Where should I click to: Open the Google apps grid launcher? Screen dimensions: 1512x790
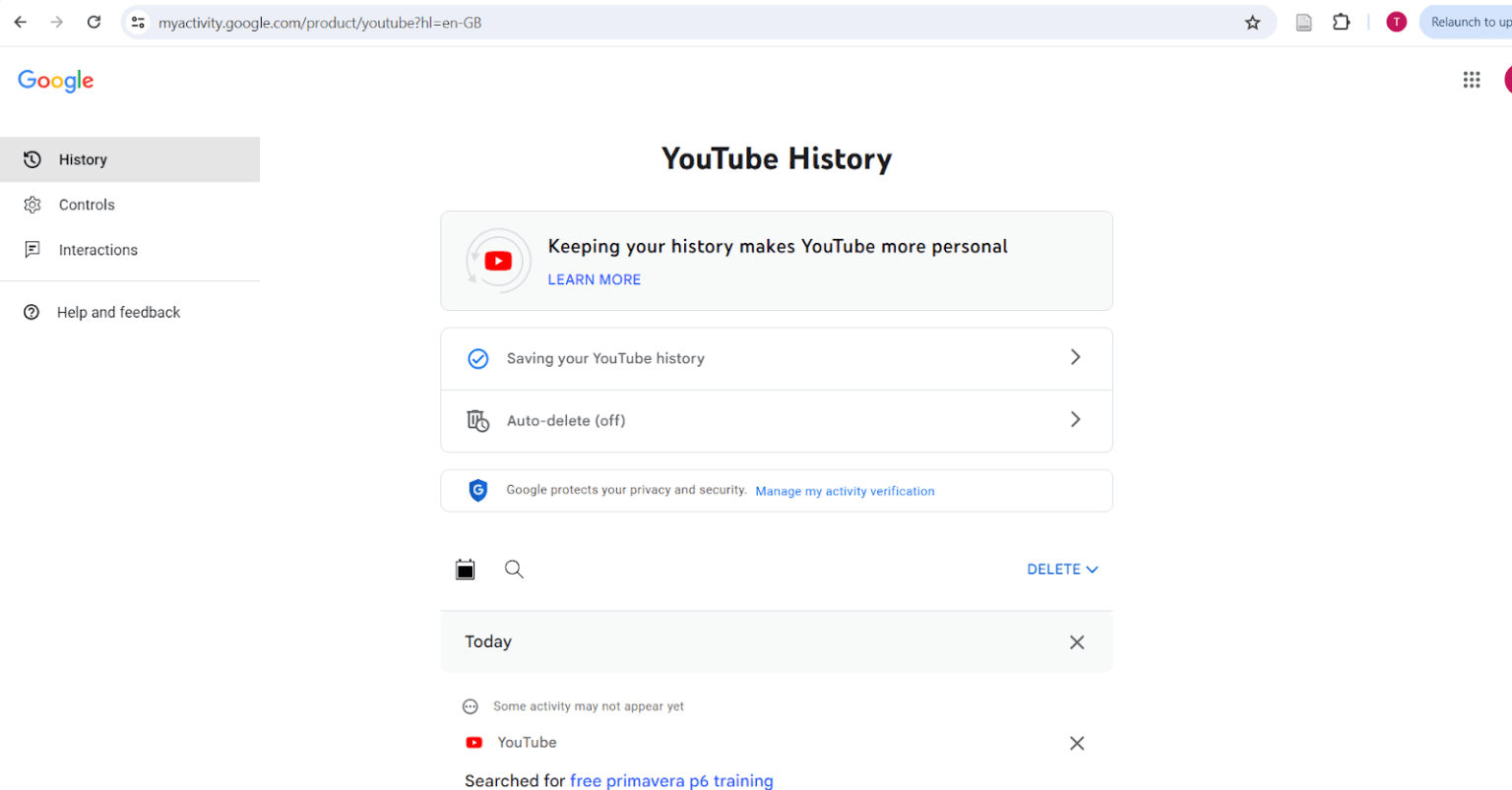(1472, 80)
